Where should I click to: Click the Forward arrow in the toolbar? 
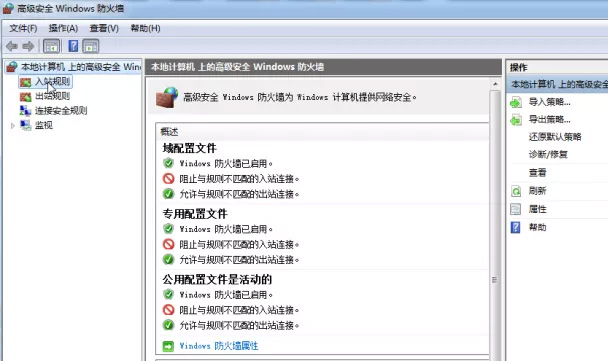28,46
